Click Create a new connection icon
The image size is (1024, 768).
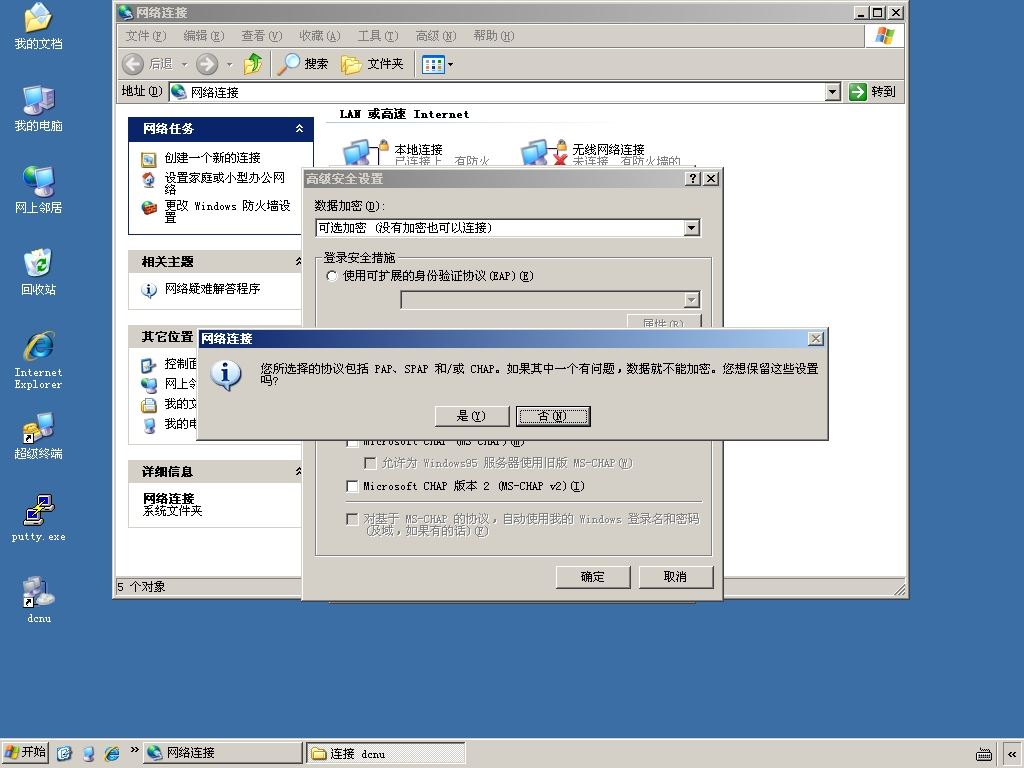click(148, 159)
